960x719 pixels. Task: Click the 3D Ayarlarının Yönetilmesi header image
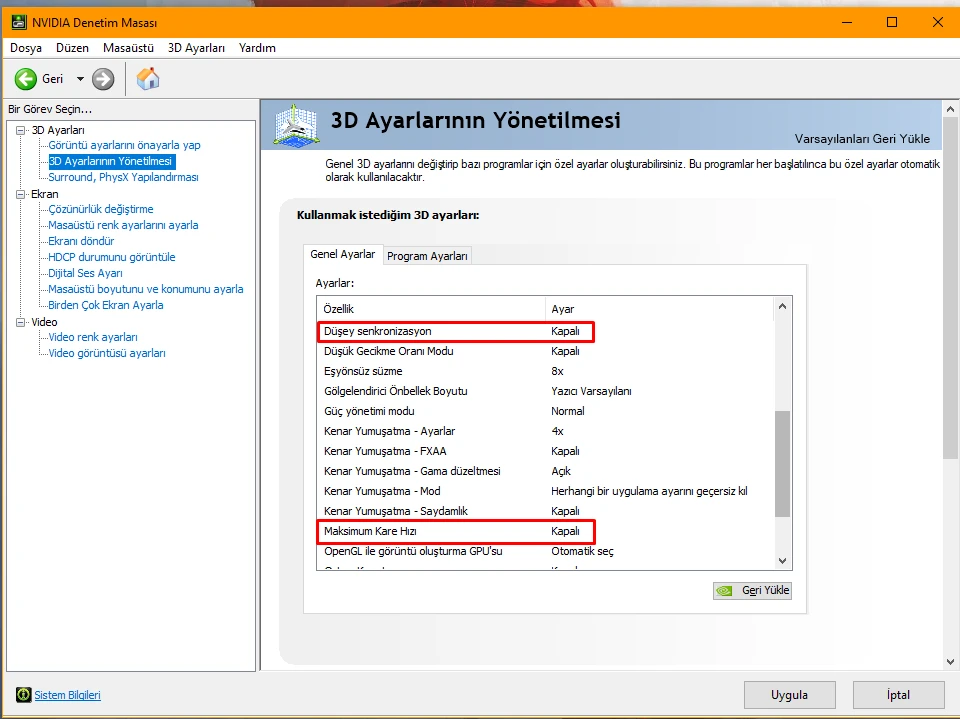[296, 126]
